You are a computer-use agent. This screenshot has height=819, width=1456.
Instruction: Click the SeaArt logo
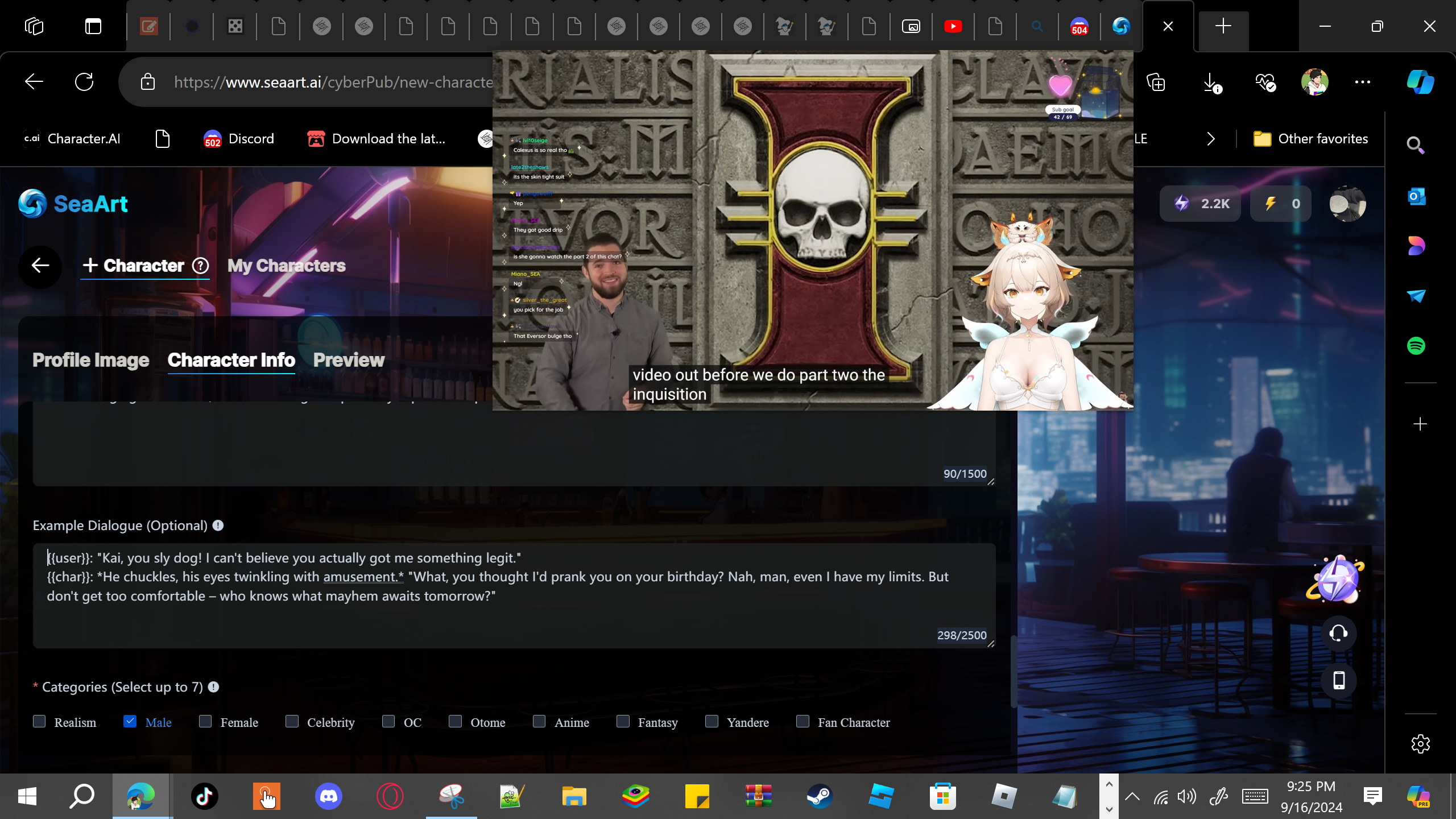[x=73, y=204]
